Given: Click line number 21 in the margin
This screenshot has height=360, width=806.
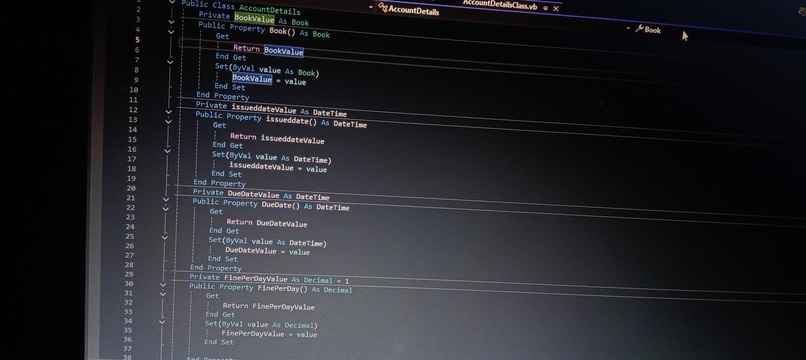Looking at the screenshot, I should (131, 198).
